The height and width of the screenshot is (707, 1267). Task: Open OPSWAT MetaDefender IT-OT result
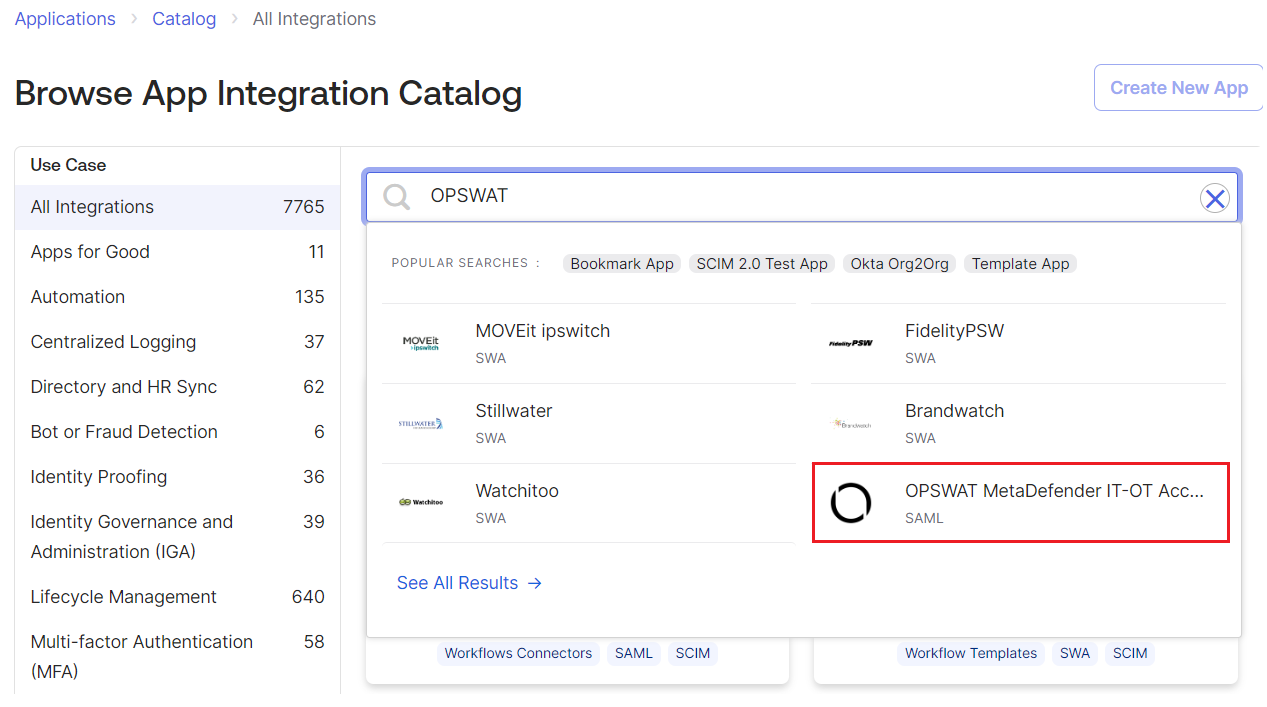tap(1020, 503)
